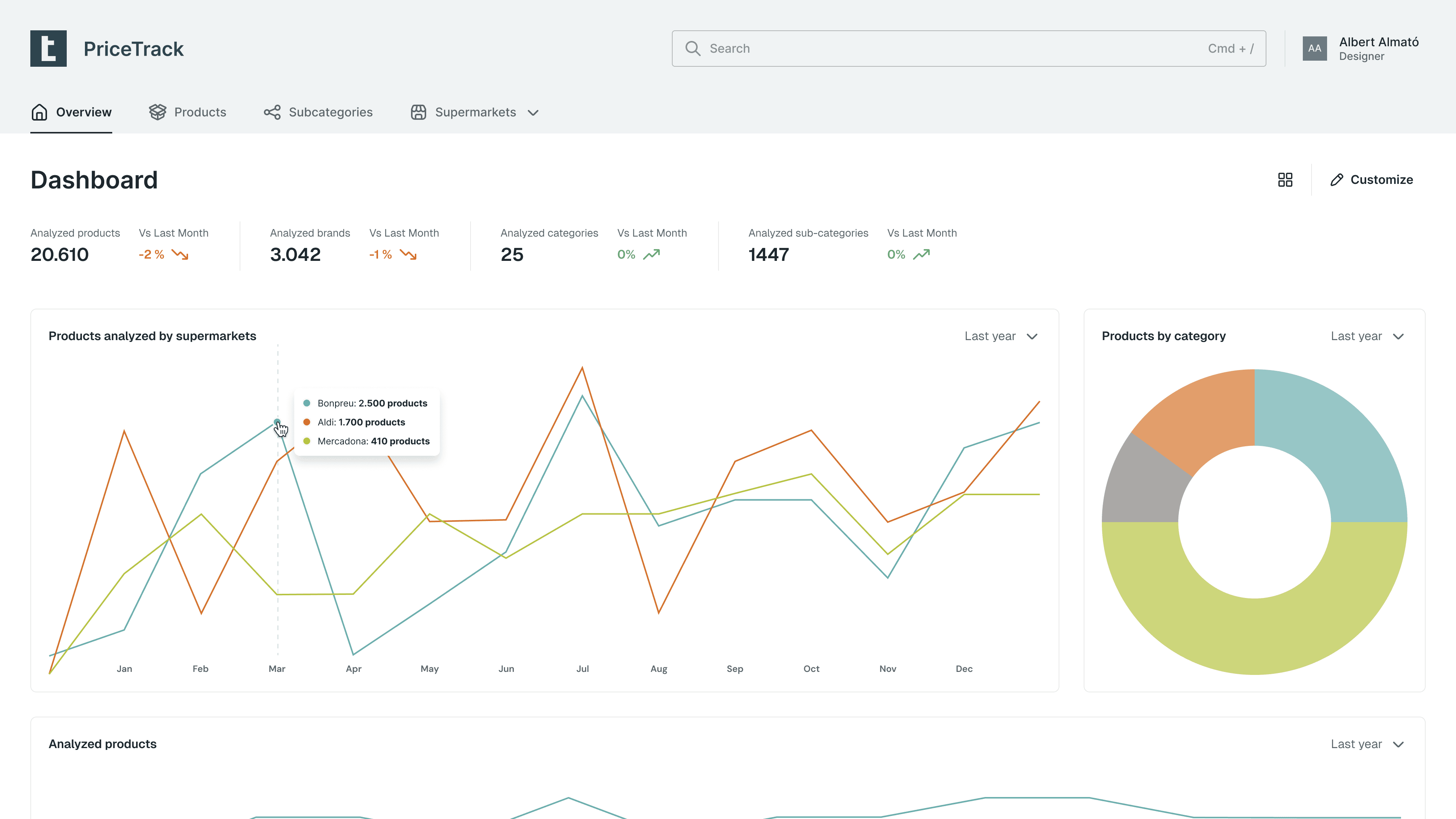Click the PriceTrack logo icon
The width and height of the screenshot is (1456, 819).
coord(48,49)
